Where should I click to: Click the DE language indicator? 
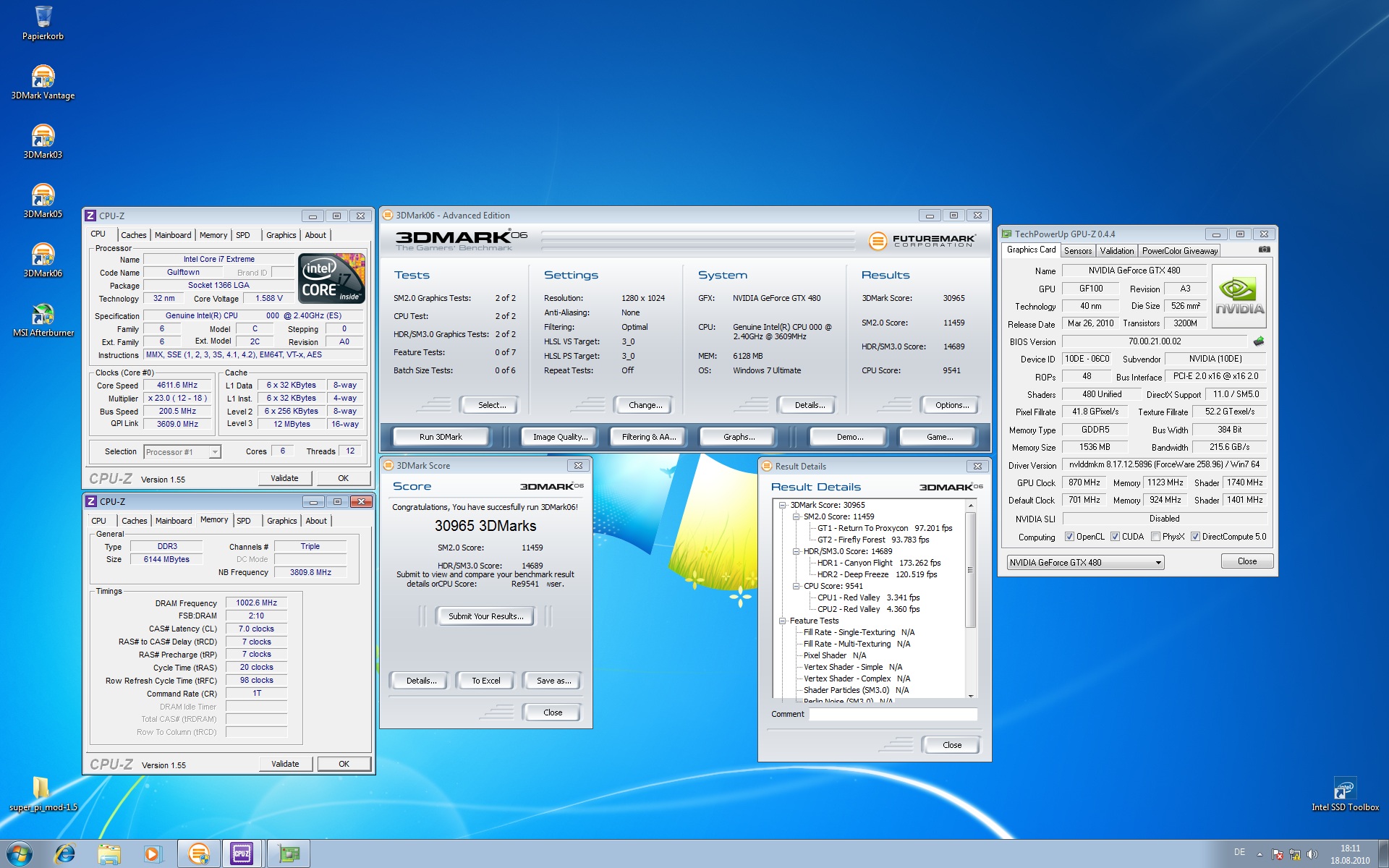click(1239, 852)
